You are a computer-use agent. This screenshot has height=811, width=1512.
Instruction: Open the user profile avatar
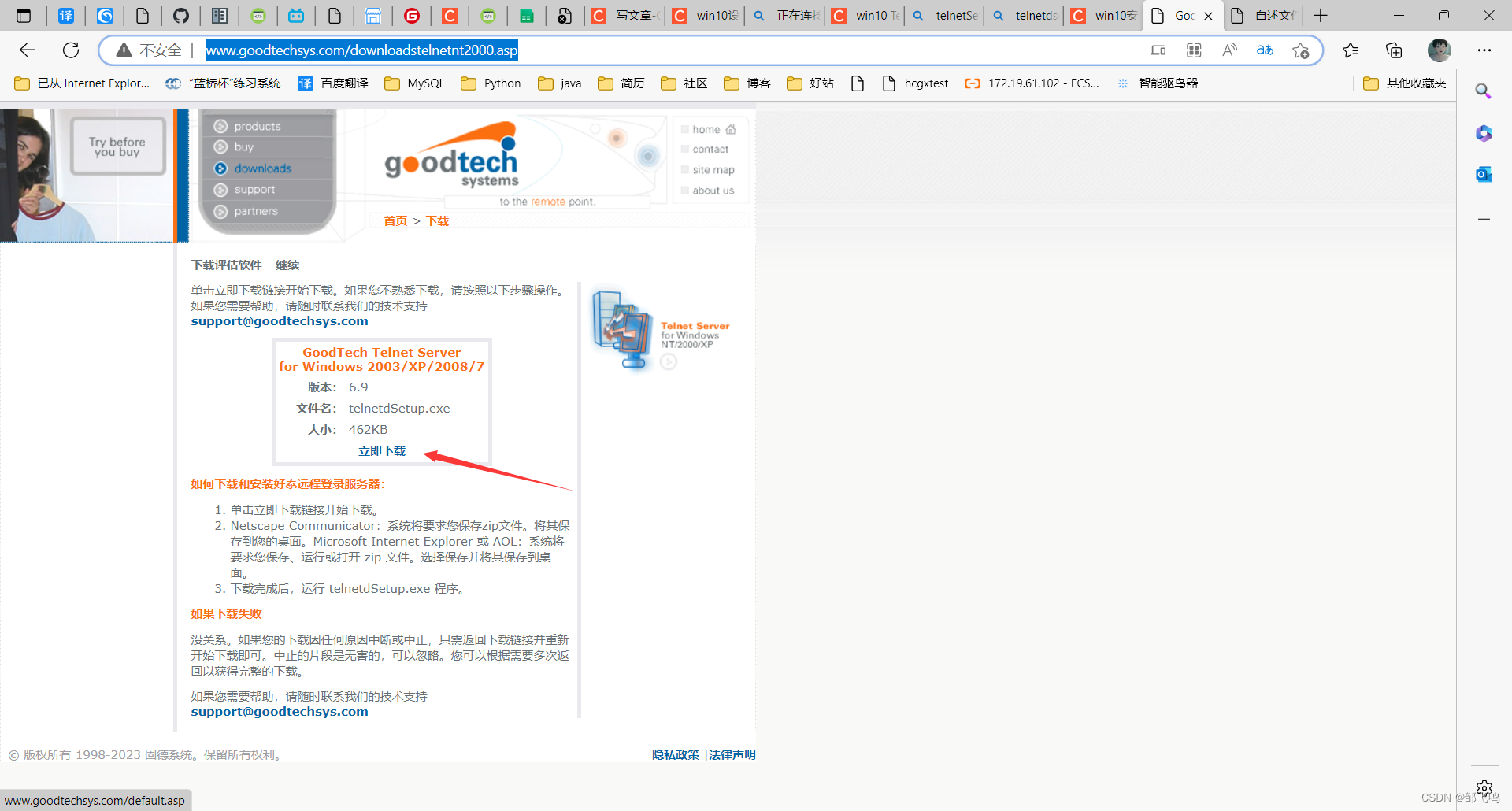coord(1440,50)
